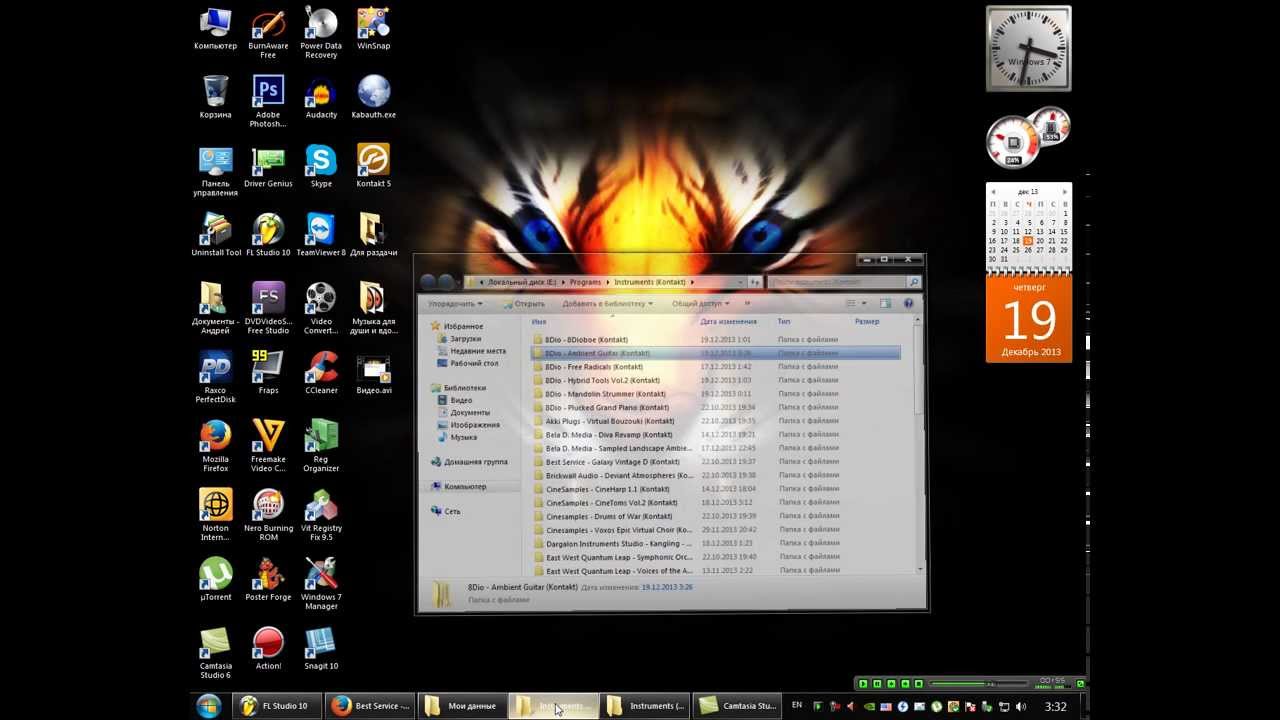
Task: Open the Uninstall Tool shortcut
Action: tap(216, 235)
